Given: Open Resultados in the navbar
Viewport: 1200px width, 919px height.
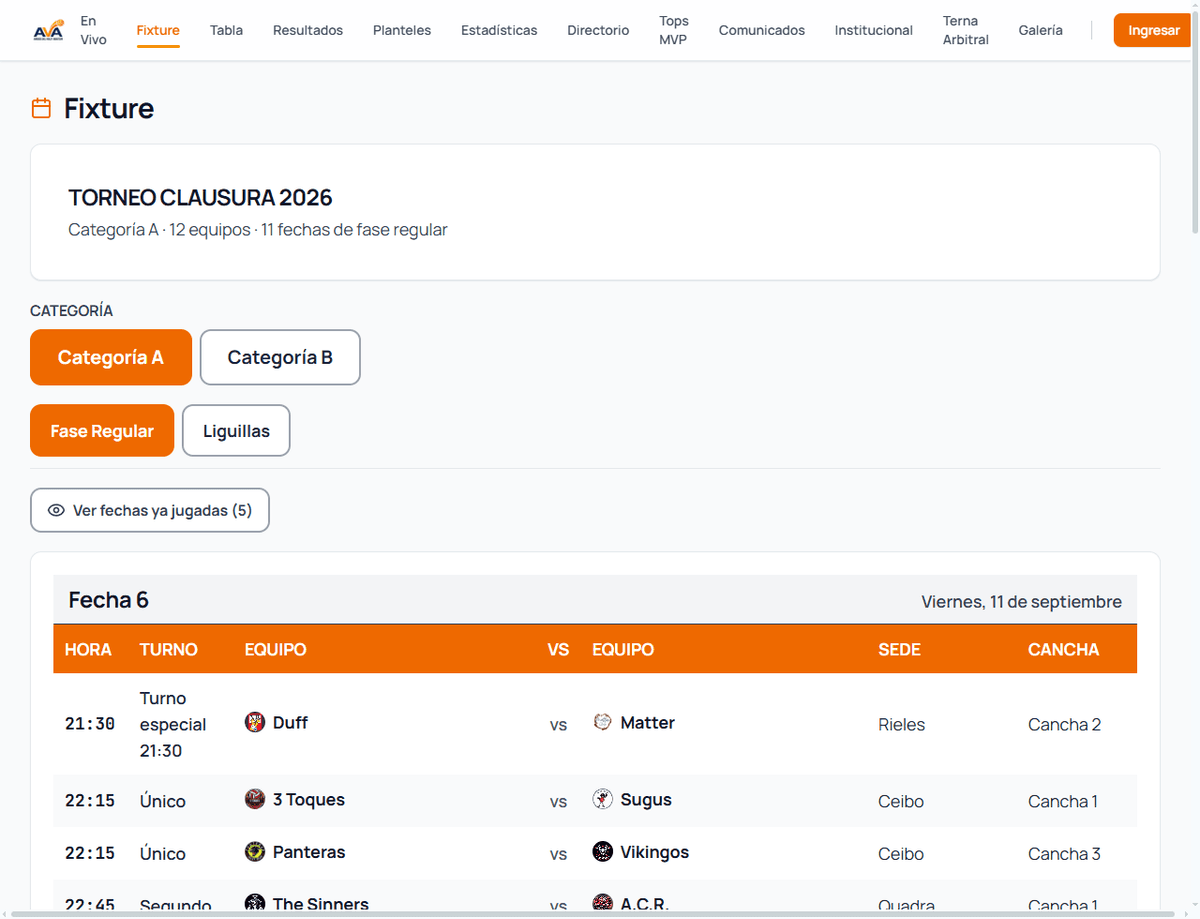Looking at the screenshot, I should 308,30.
